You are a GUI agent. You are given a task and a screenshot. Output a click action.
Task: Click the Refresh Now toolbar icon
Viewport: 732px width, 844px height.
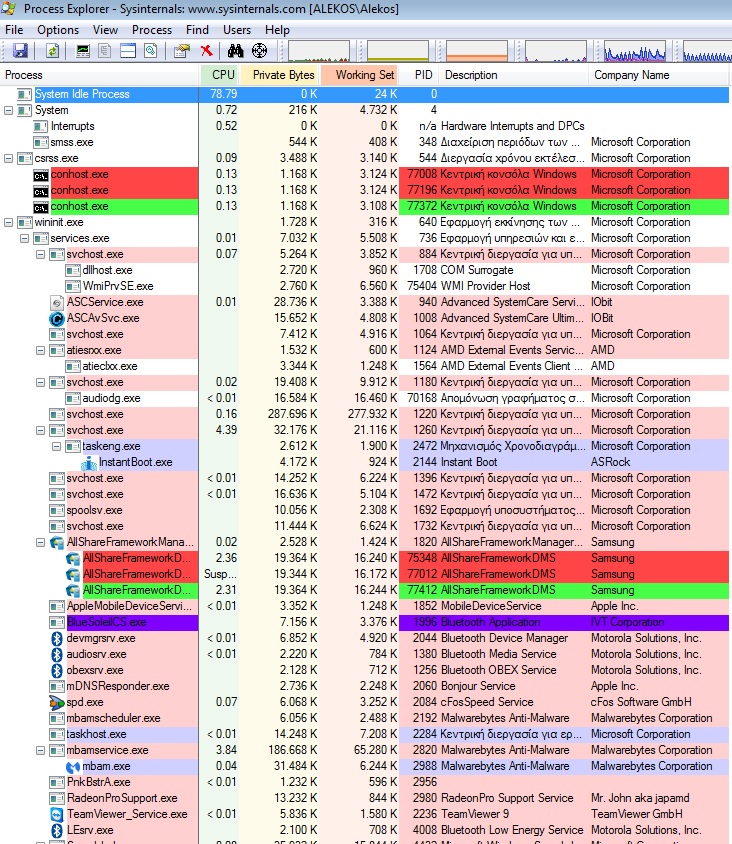tap(52, 51)
